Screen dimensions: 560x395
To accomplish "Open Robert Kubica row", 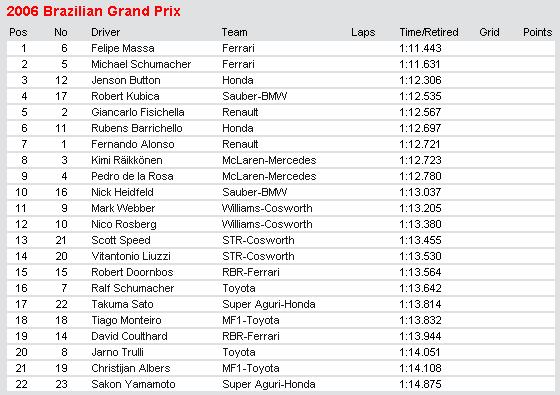I will tap(281, 96).
